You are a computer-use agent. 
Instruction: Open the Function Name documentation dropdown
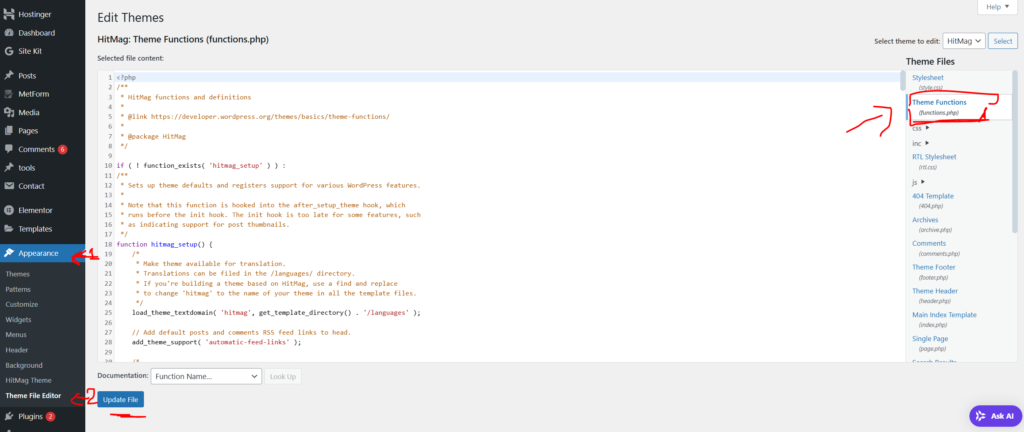click(x=206, y=377)
